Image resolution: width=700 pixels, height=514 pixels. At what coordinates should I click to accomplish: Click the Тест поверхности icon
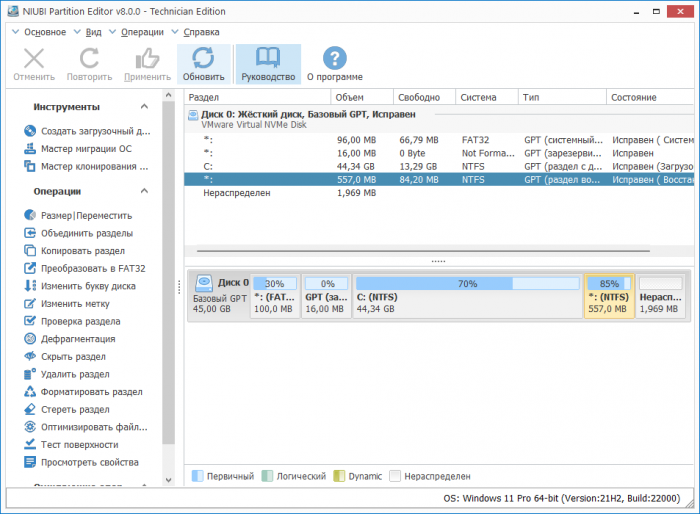tap(30, 444)
